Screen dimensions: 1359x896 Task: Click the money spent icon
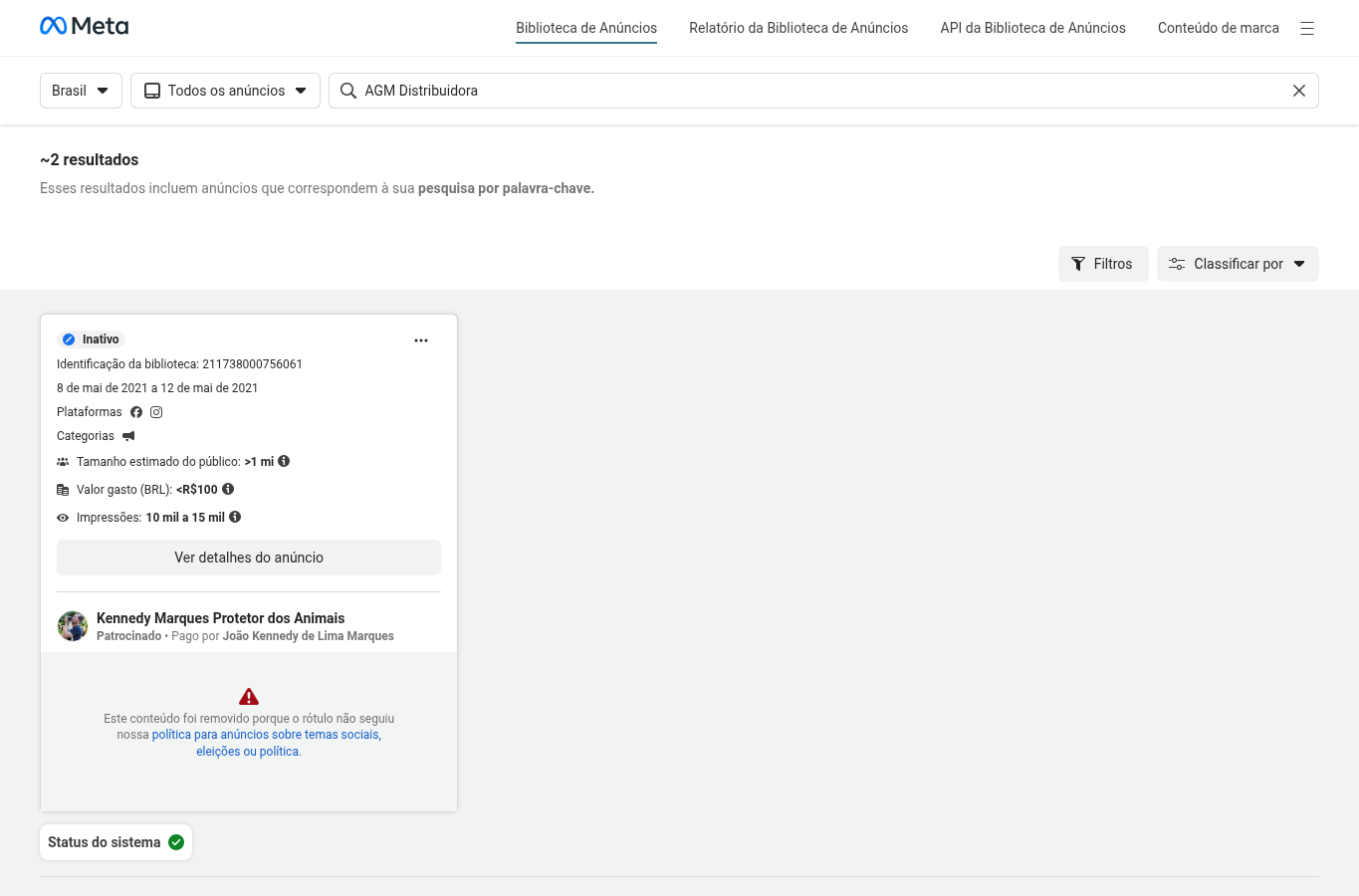tap(63, 490)
